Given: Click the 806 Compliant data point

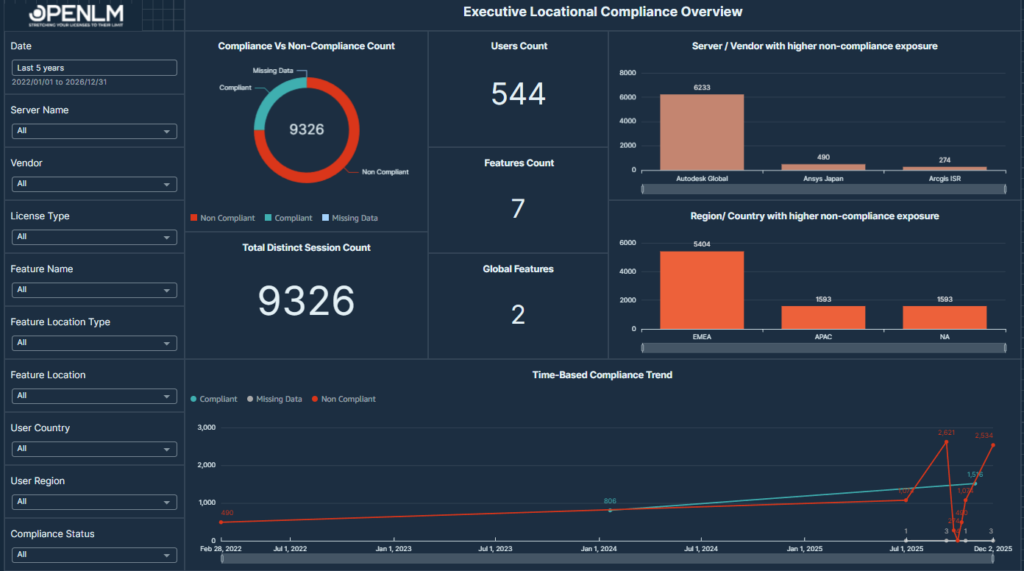Looking at the screenshot, I should point(610,510).
